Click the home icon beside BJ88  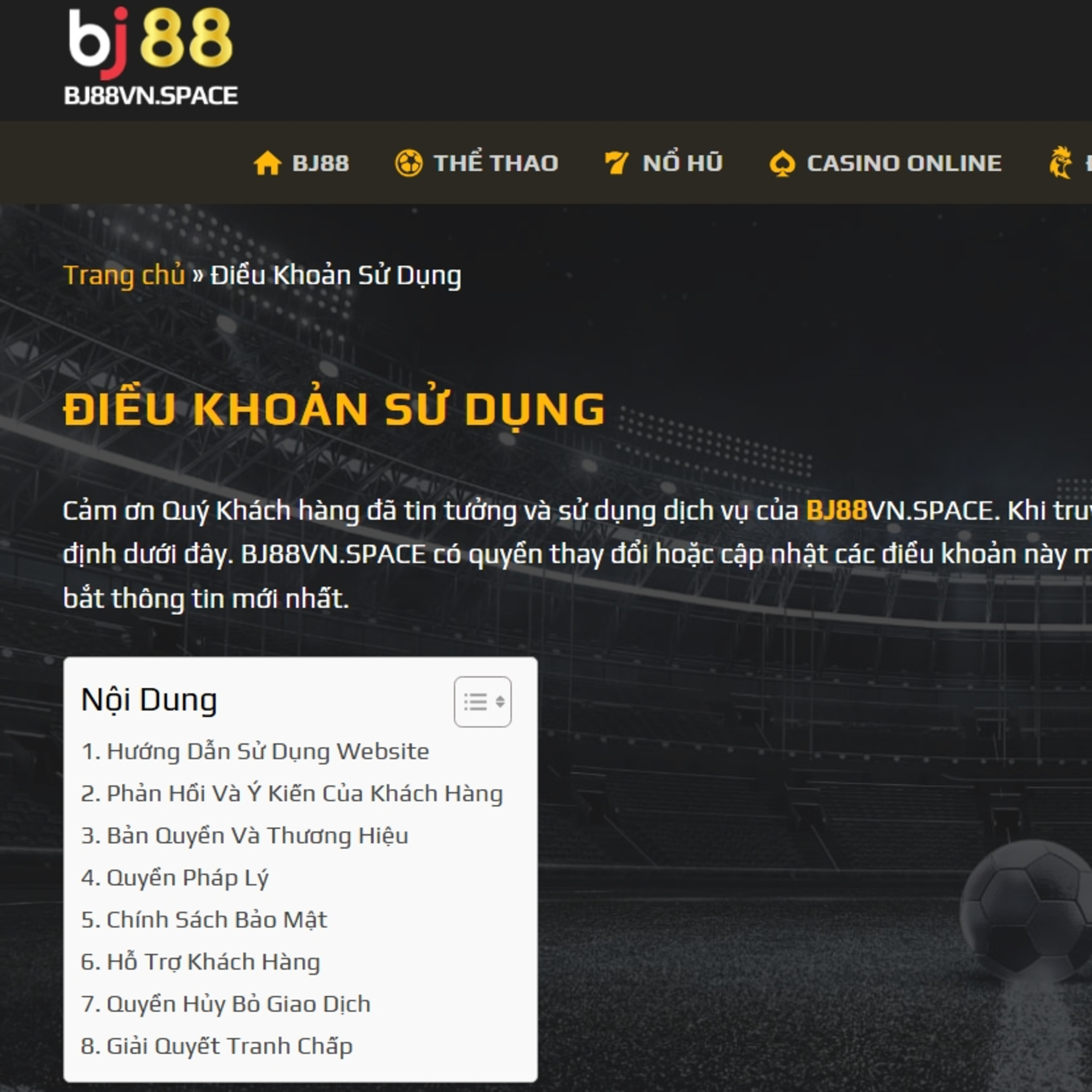[x=267, y=163]
